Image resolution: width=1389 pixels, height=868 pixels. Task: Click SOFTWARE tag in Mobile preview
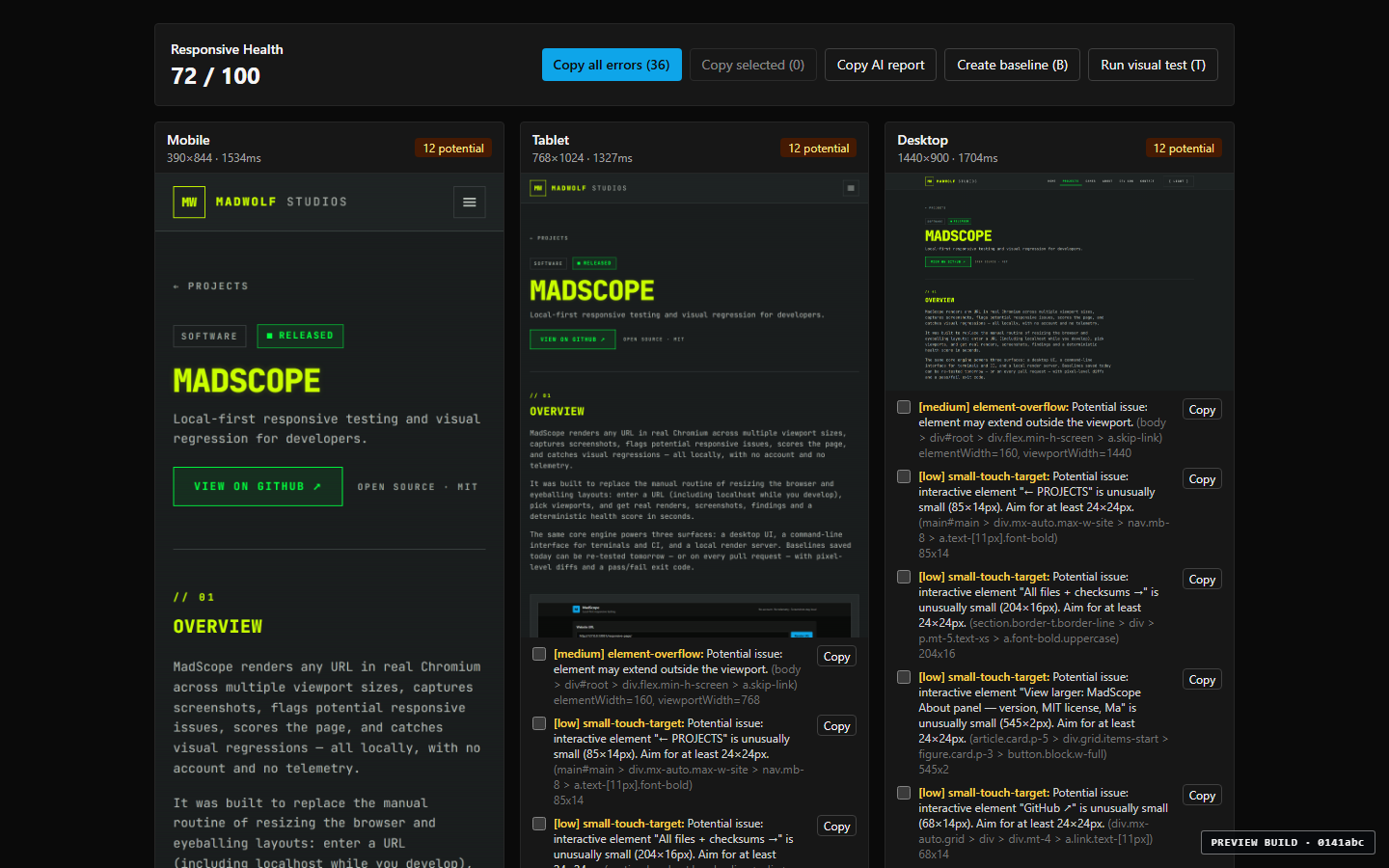[209, 336]
